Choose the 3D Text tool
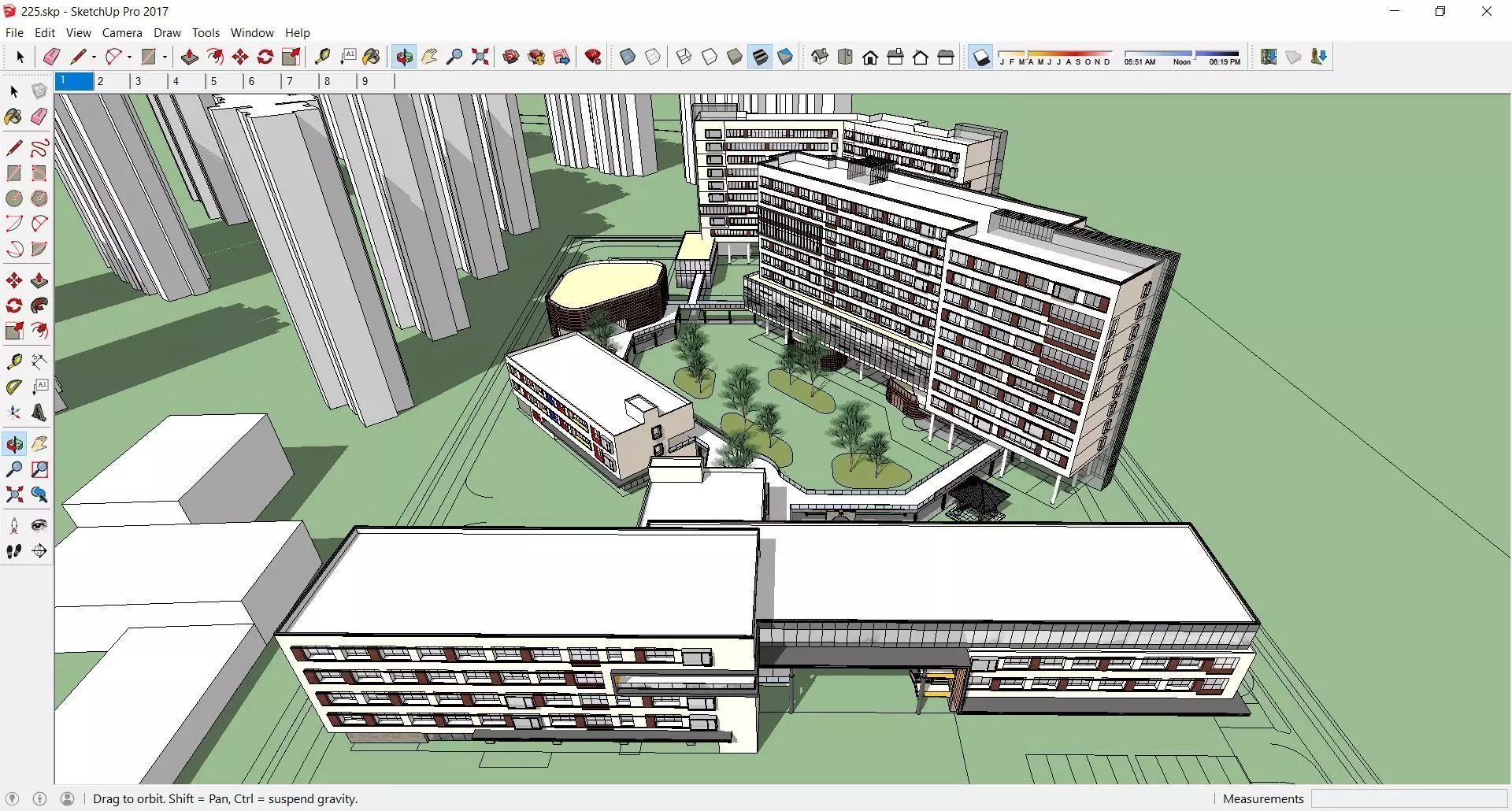This screenshot has height=811, width=1512. [39, 412]
